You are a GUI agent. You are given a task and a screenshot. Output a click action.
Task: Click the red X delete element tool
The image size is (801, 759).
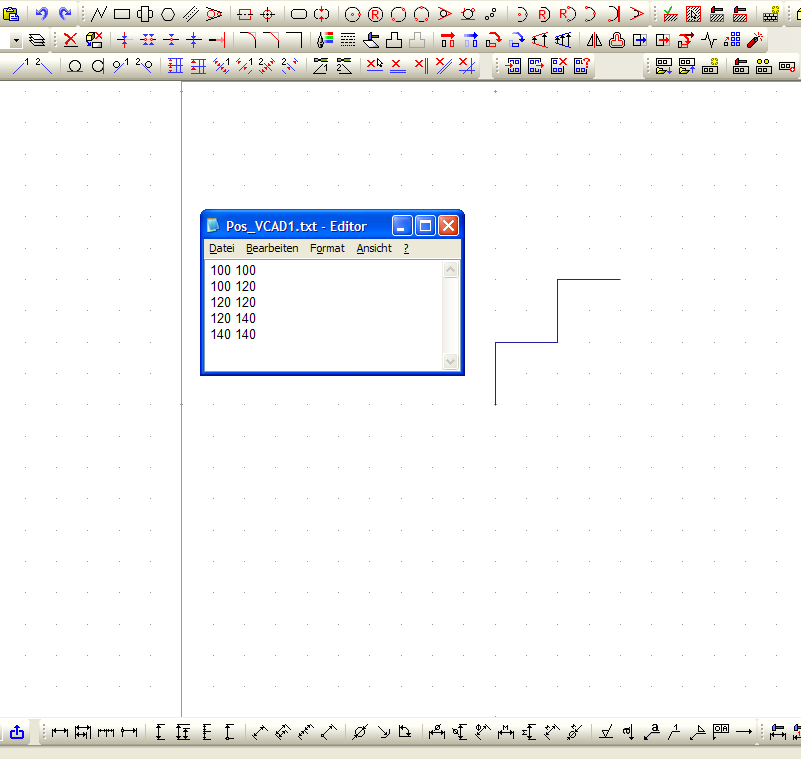pyautogui.click(x=70, y=40)
